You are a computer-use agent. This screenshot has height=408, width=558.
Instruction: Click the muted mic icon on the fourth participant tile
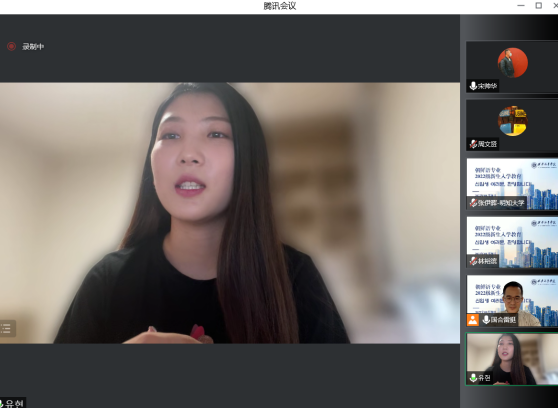(473, 261)
